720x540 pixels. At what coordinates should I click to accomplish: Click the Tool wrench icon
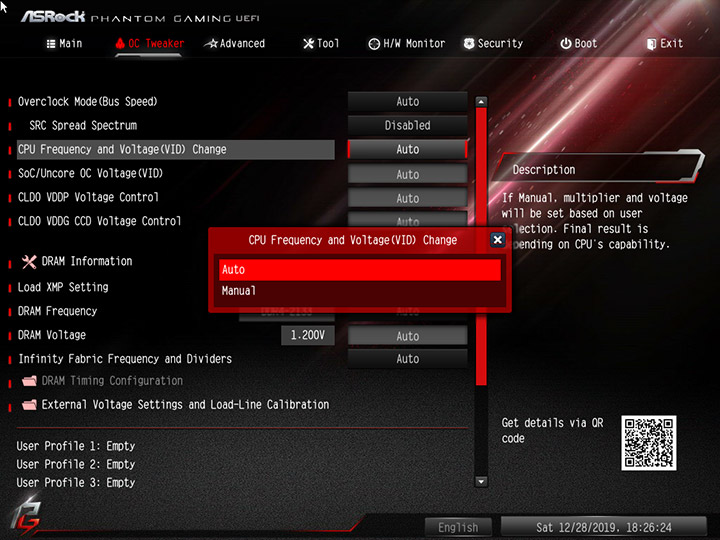pos(309,44)
